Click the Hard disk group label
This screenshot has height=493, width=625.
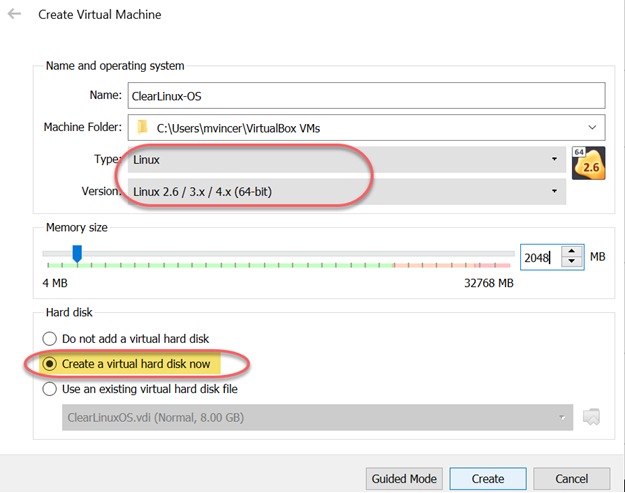69,312
